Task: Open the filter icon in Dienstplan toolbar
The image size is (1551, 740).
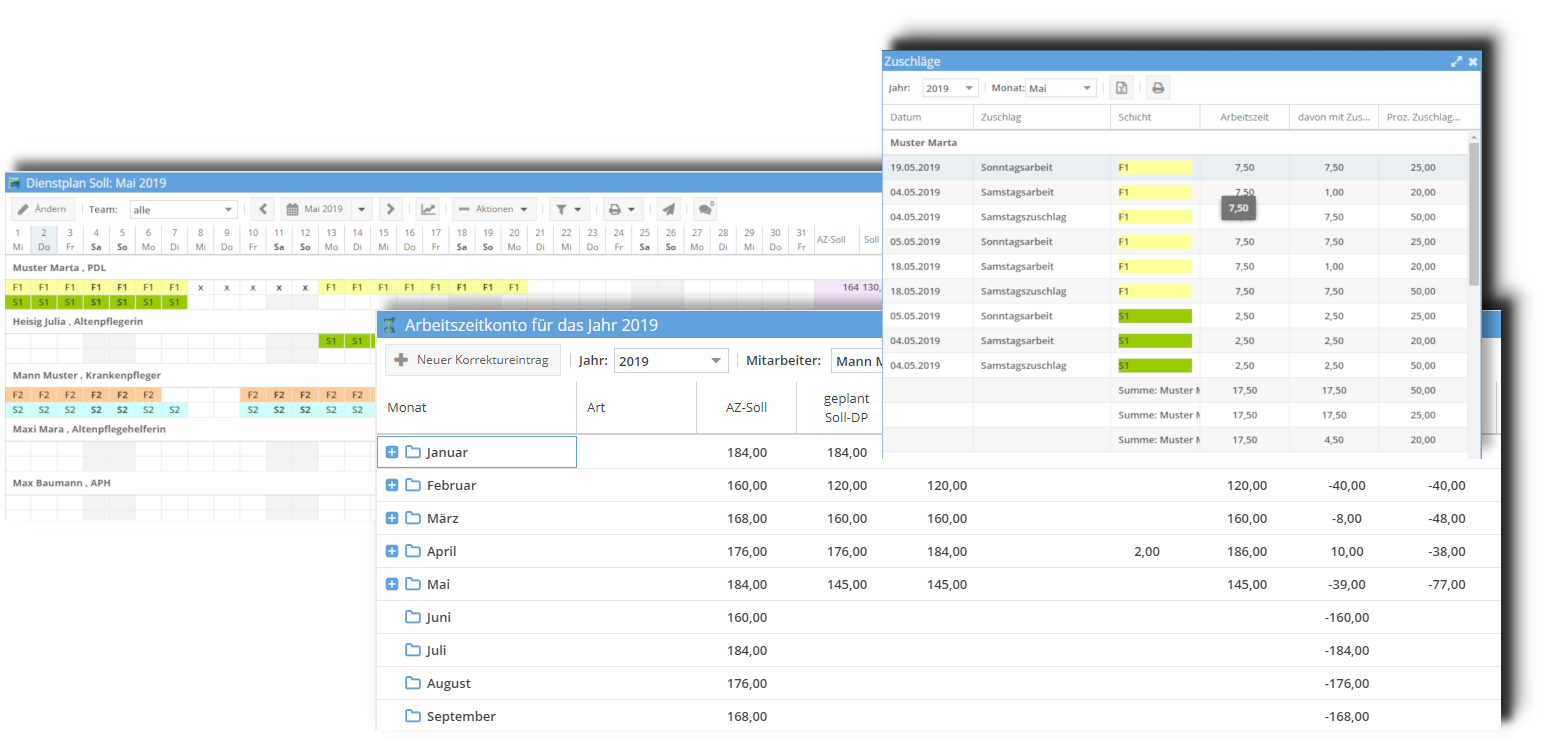Action: click(562, 209)
